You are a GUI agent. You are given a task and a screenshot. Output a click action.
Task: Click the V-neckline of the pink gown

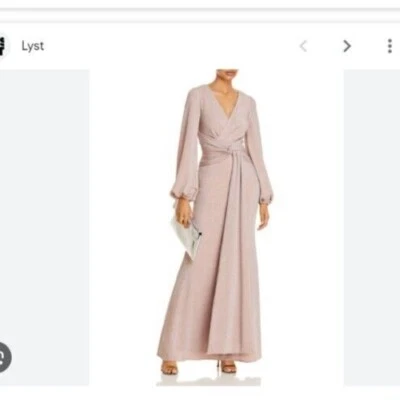[223, 102]
